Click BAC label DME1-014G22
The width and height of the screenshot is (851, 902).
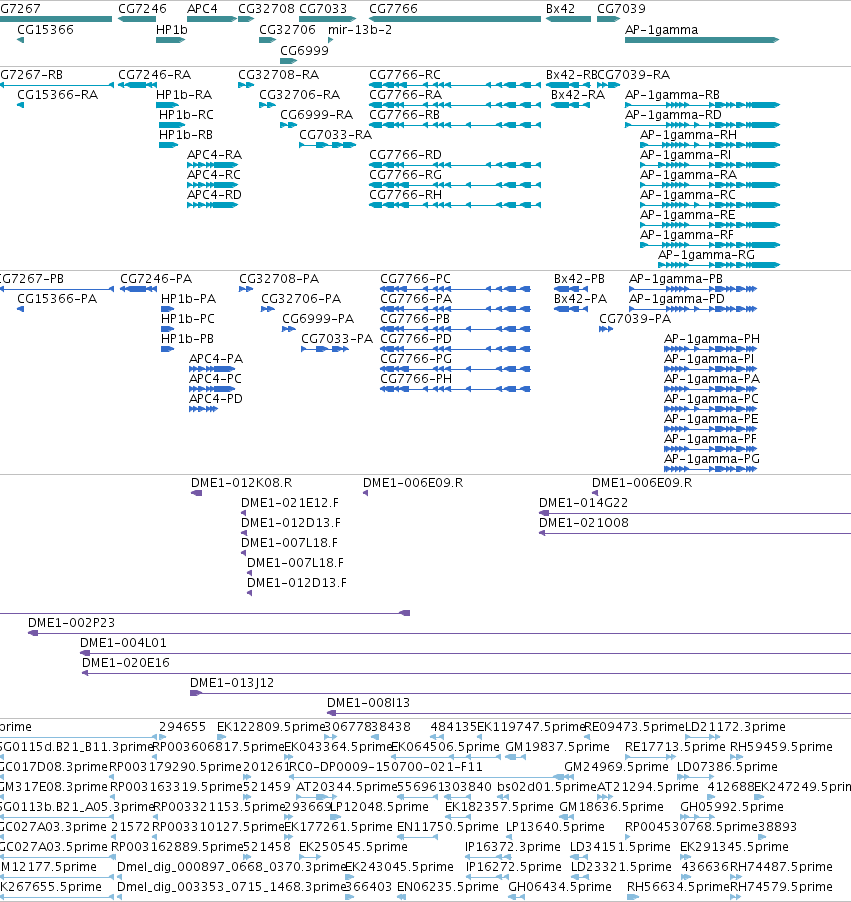(583, 503)
